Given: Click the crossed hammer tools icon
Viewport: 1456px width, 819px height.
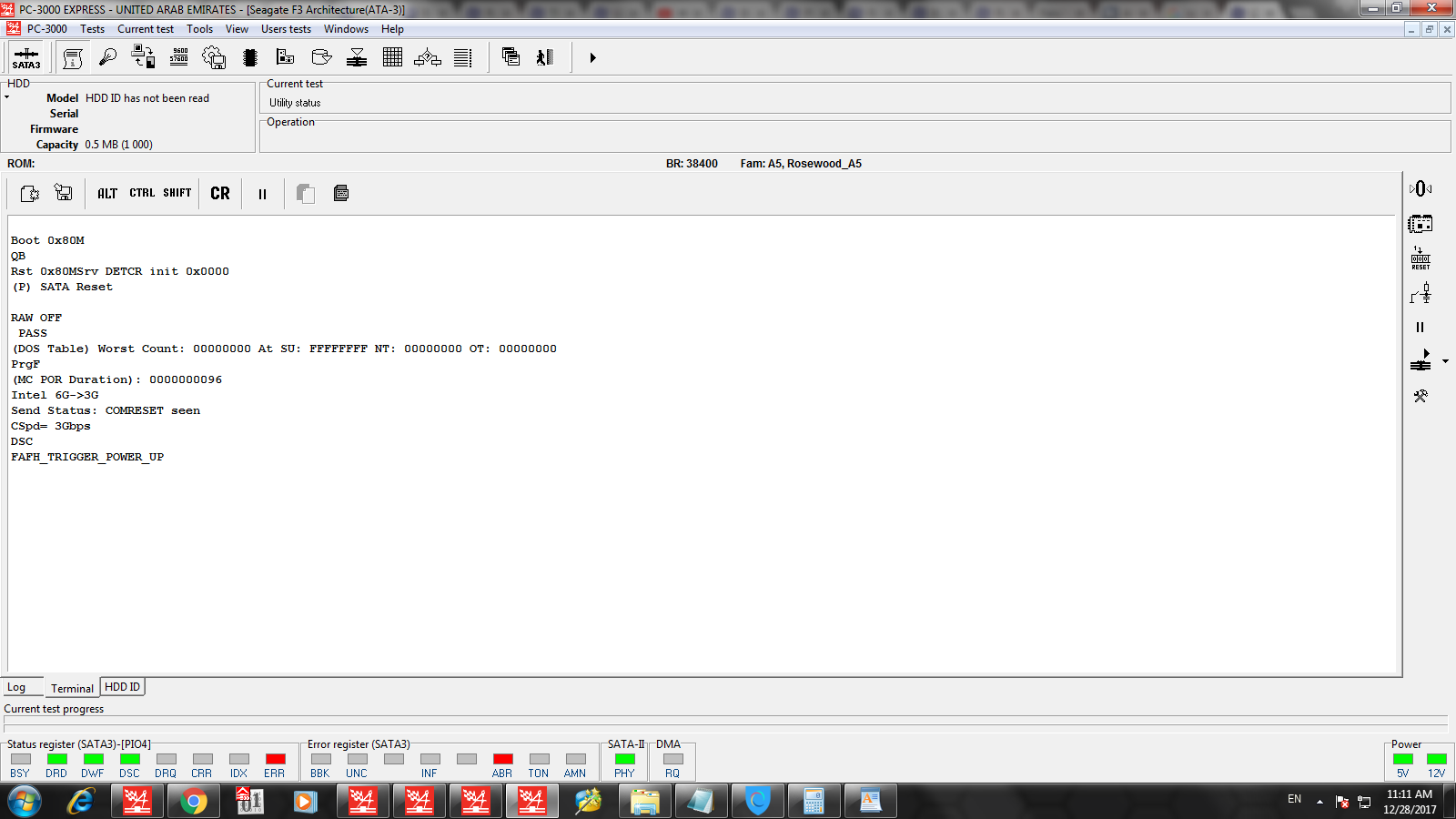Looking at the screenshot, I should pyautogui.click(x=1421, y=396).
